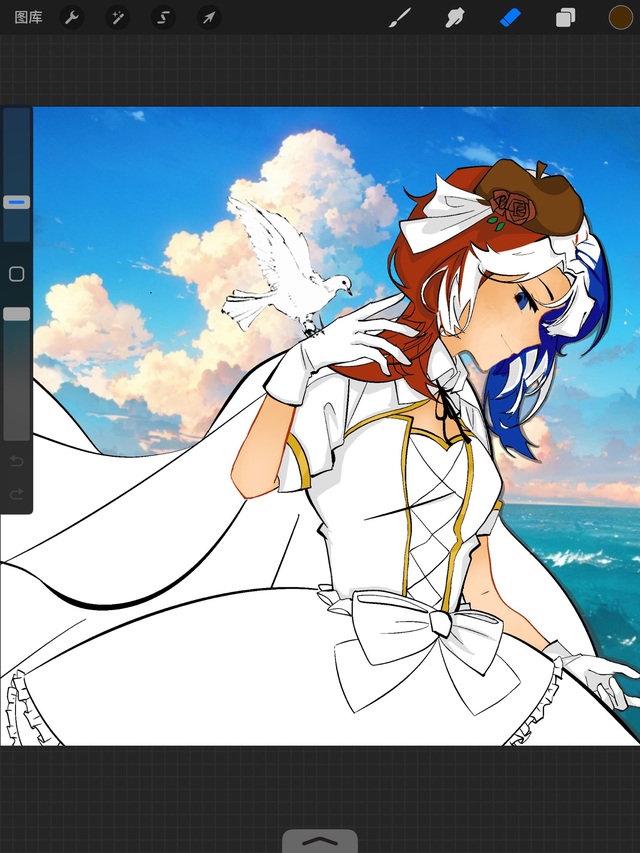
Task: Tap the square modify button on sidebar
Action: pos(17,274)
